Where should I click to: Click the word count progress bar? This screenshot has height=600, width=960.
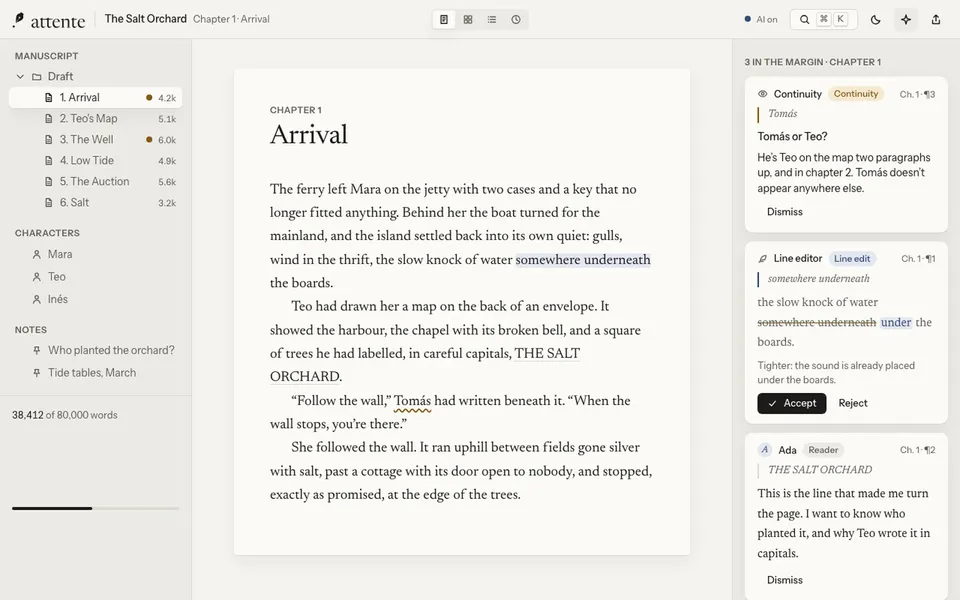[96, 508]
